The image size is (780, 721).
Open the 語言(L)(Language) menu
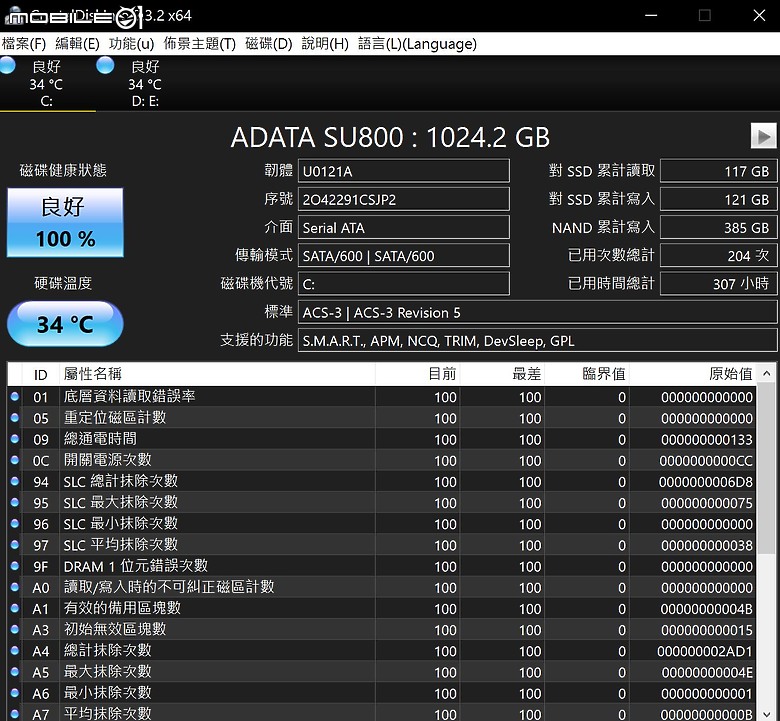(417, 44)
